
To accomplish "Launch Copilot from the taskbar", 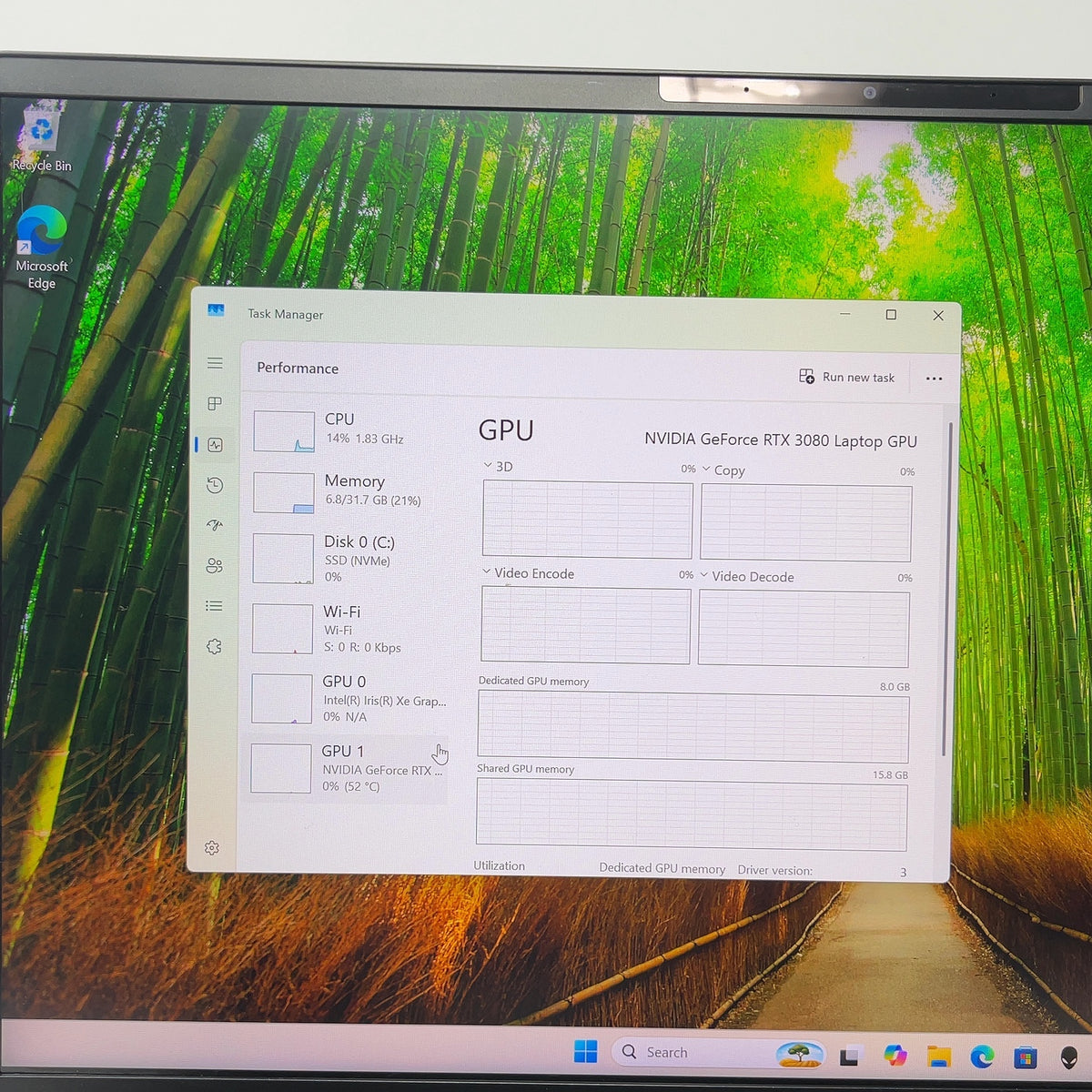I will tap(895, 1055).
